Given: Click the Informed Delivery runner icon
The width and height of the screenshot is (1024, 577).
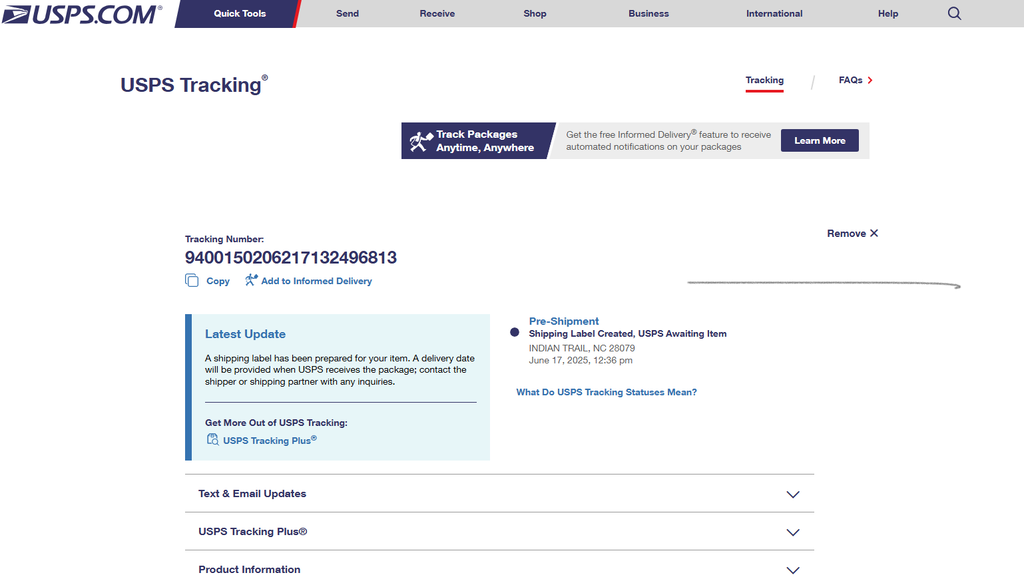Looking at the screenshot, I should coord(251,280).
